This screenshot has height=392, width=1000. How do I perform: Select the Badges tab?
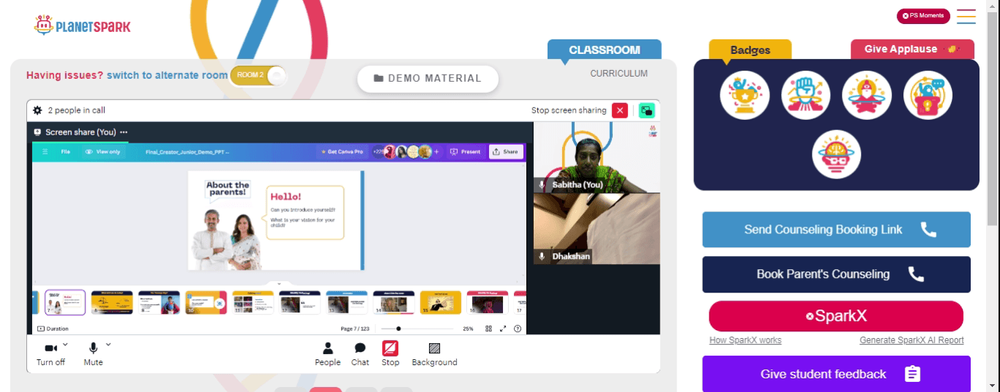tap(750, 50)
